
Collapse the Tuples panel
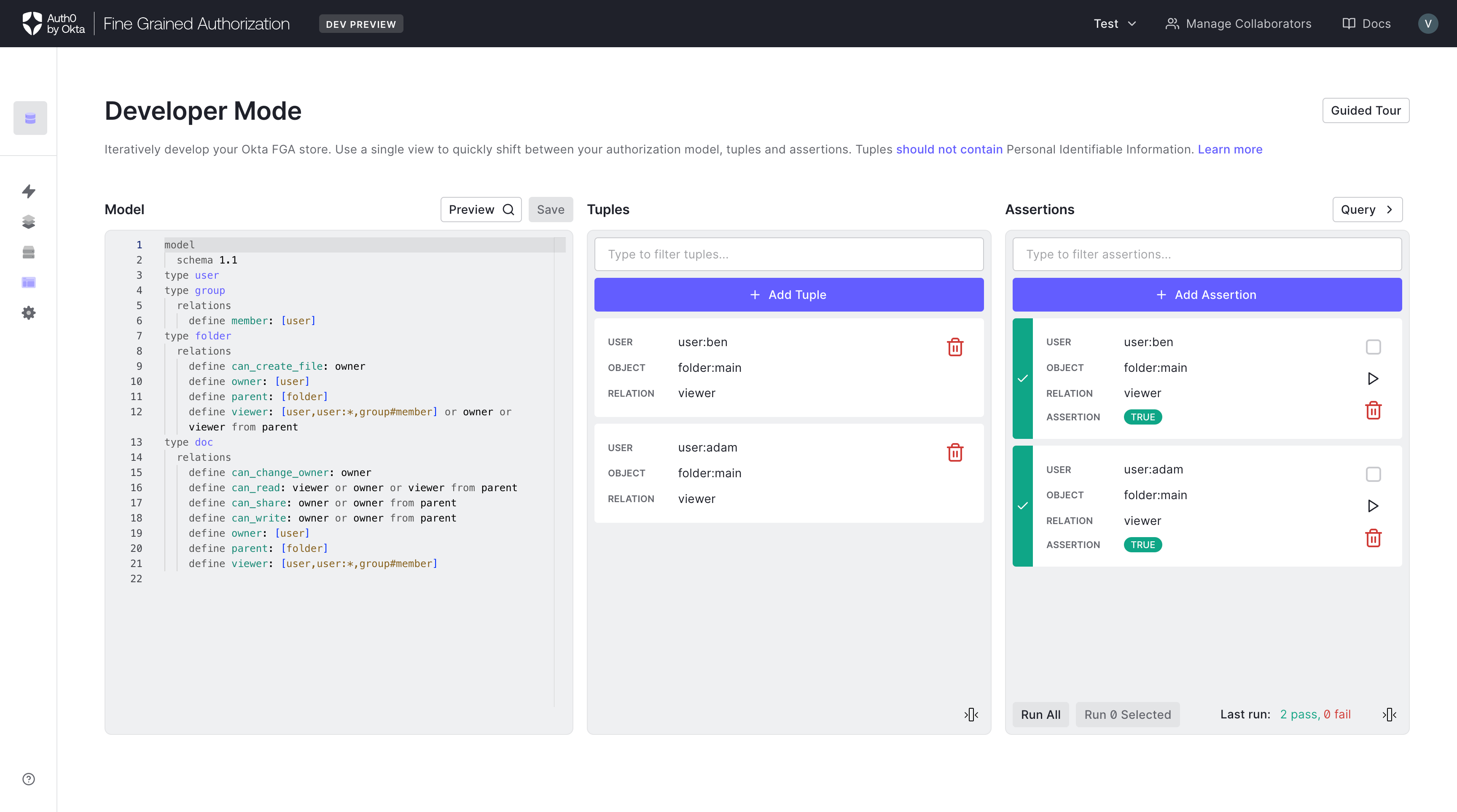click(x=971, y=714)
